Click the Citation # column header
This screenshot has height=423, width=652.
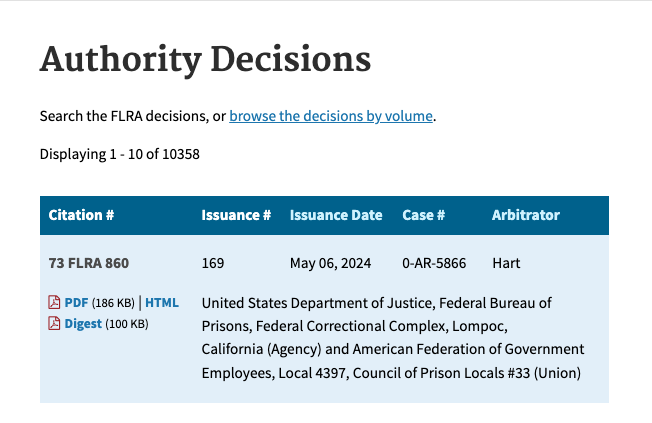click(x=81, y=215)
